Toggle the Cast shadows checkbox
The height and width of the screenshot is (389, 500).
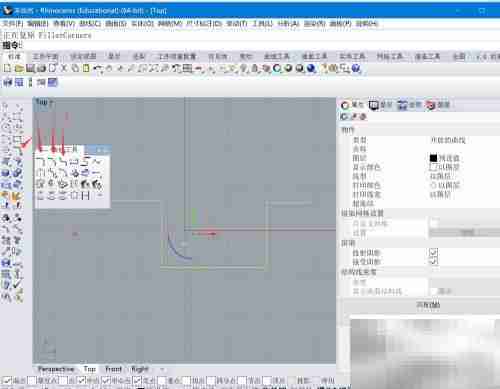[x=434, y=252]
